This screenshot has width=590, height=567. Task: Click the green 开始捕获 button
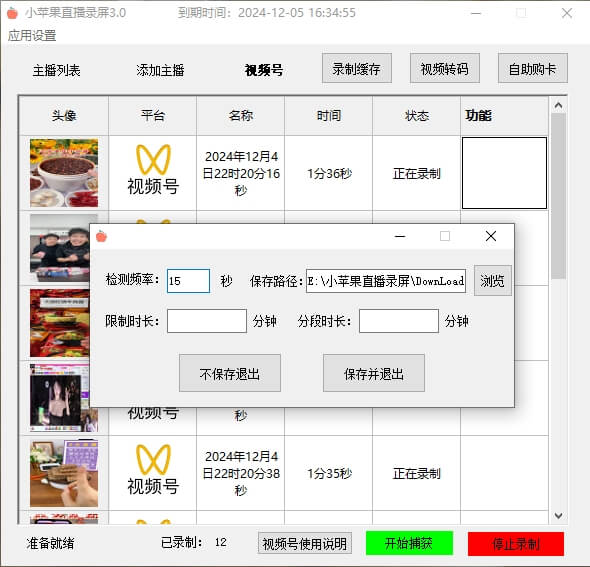(x=409, y=543)
